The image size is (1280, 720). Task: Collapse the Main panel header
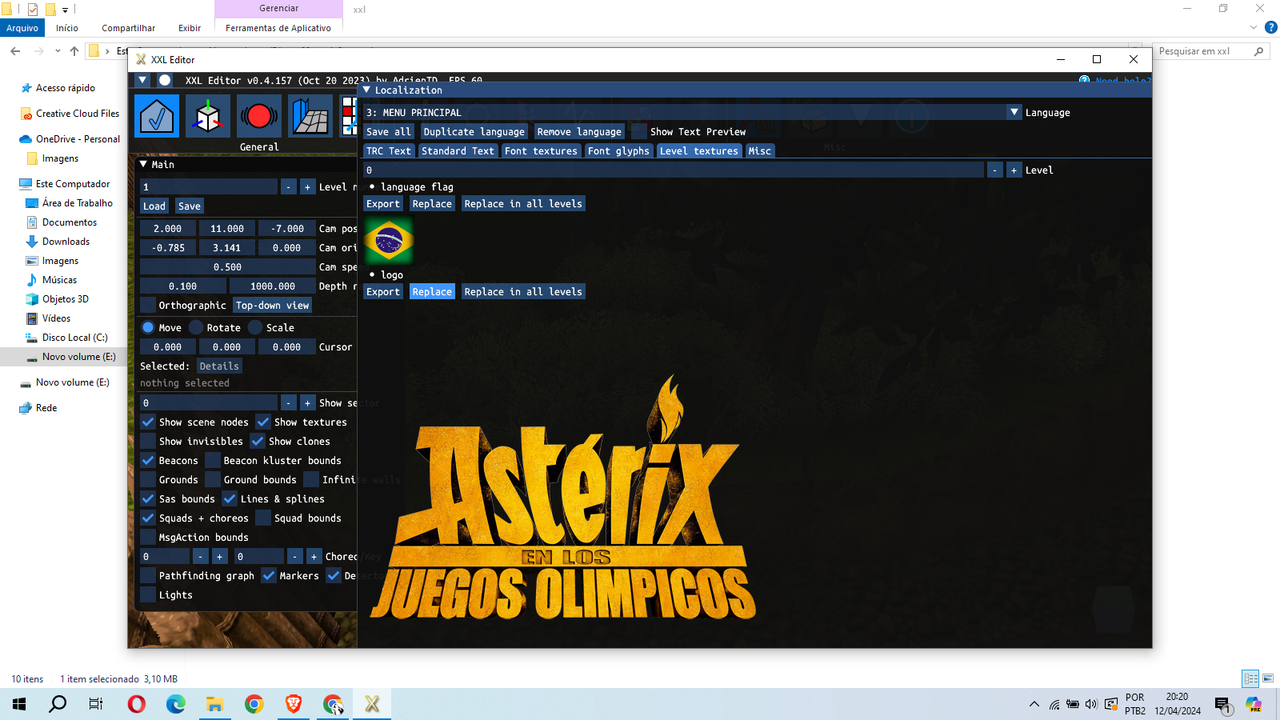pos(143,164)
